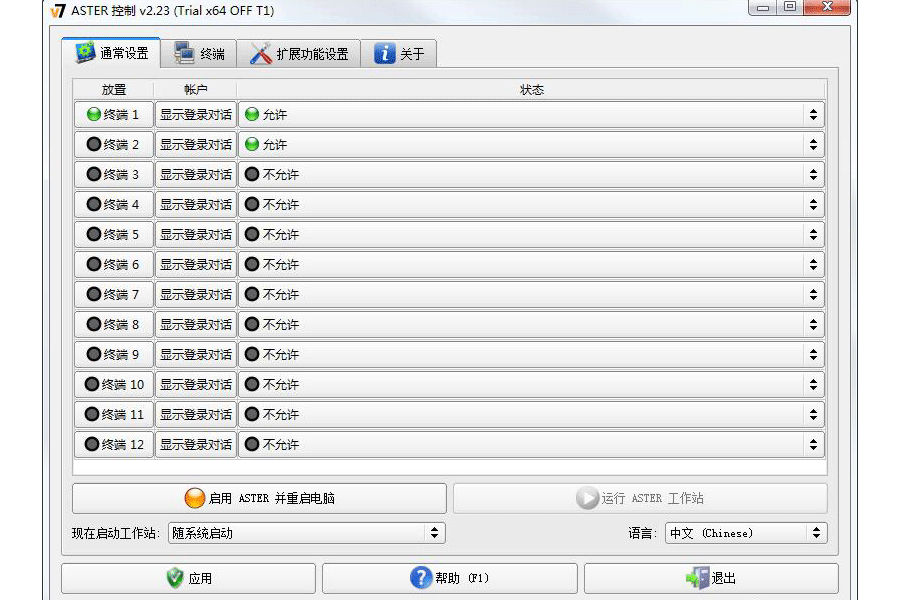The image size is (900, 600).
Task: Open the 终端 tab
Action: (x=199, y=53)
